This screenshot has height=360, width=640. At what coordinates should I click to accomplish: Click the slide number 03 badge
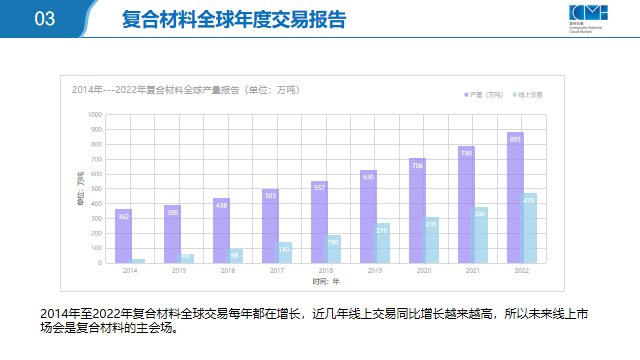44,19
